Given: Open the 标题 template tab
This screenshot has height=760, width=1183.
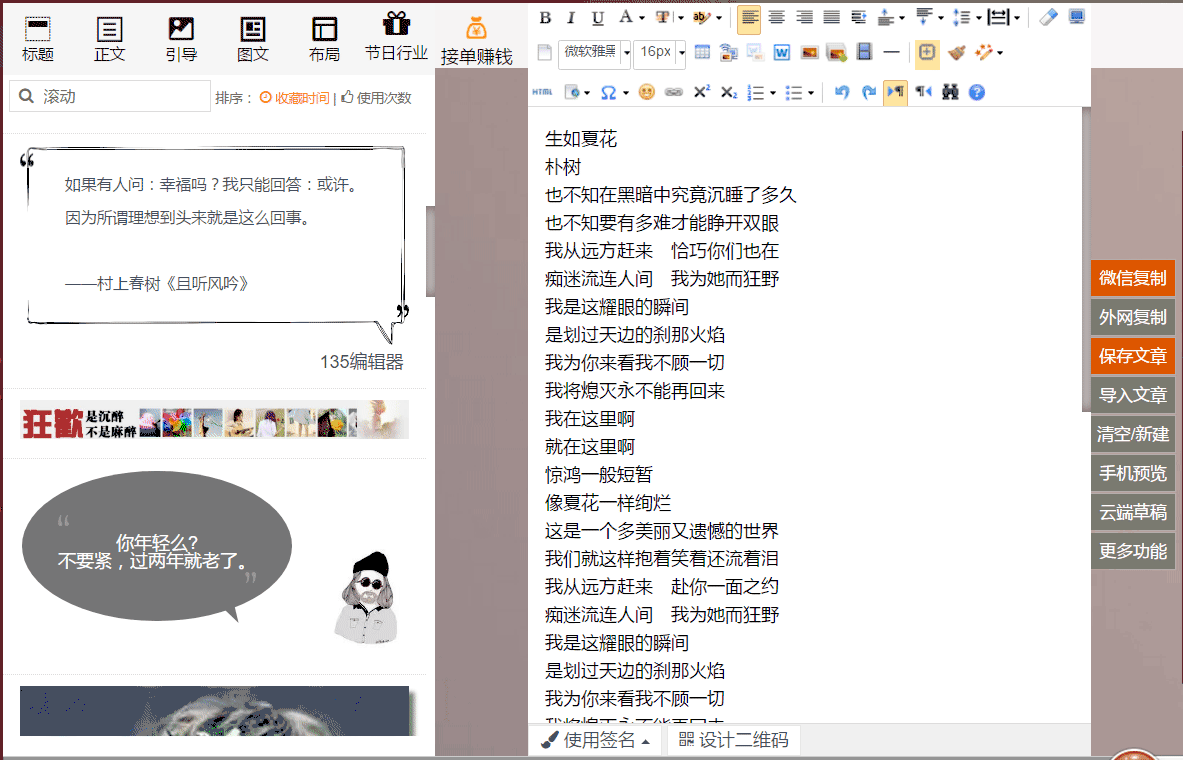Looking at the screenshot, I should point(38,38).
